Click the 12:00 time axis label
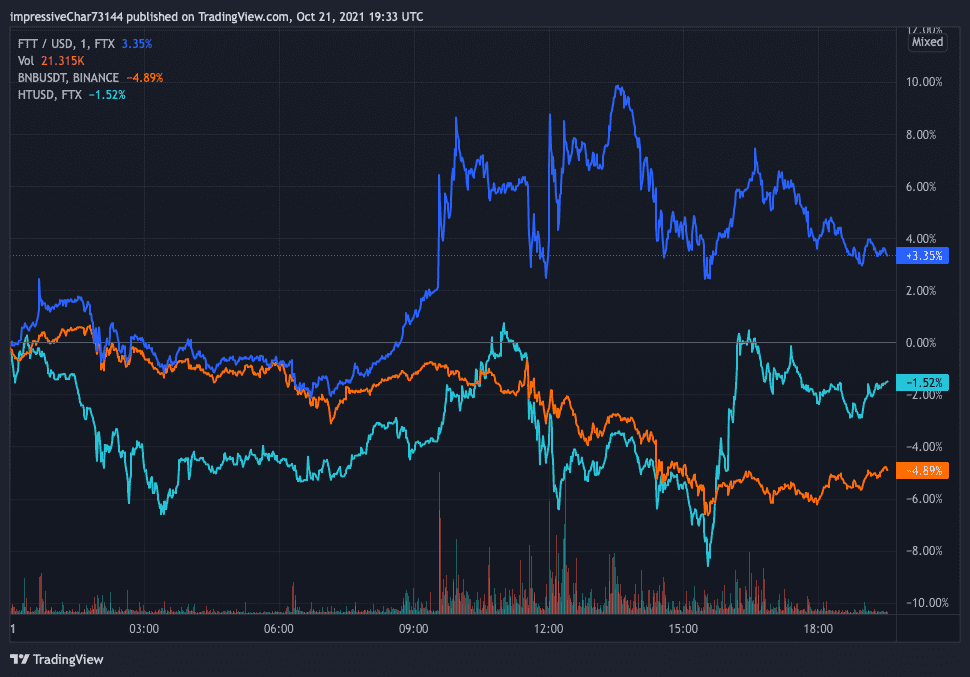970x677 pixels. point(548,629)
